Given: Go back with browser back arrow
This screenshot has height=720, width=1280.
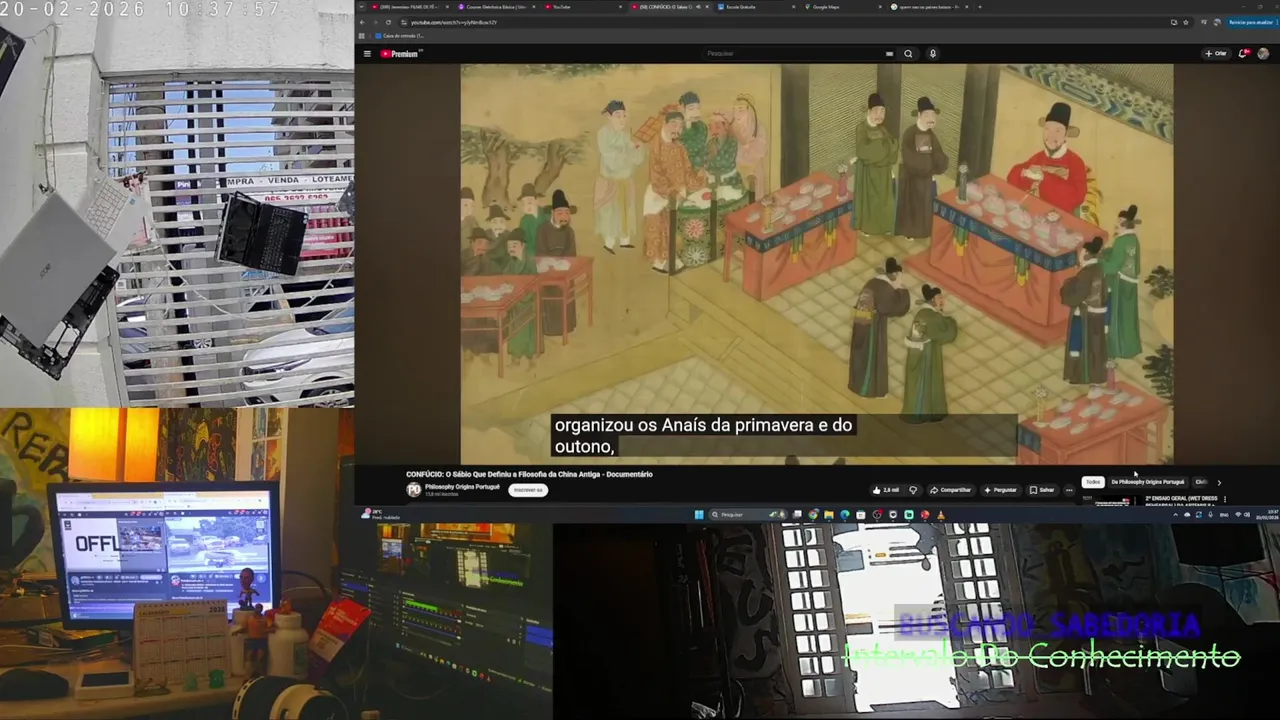Looking at the screenshot, I should click(362, 22).
